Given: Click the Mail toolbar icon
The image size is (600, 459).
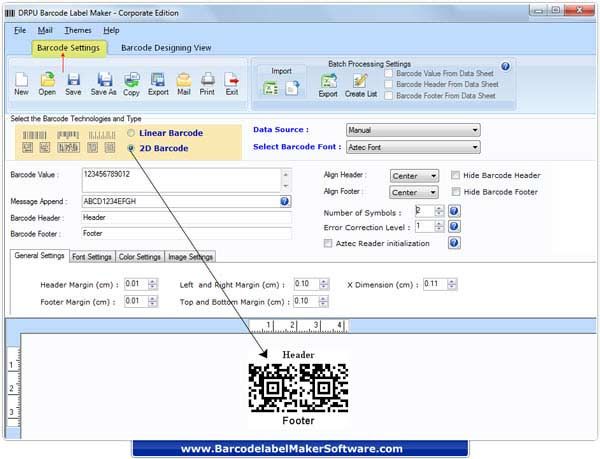Looking at the screenshot, I should (x=183, y=81).
